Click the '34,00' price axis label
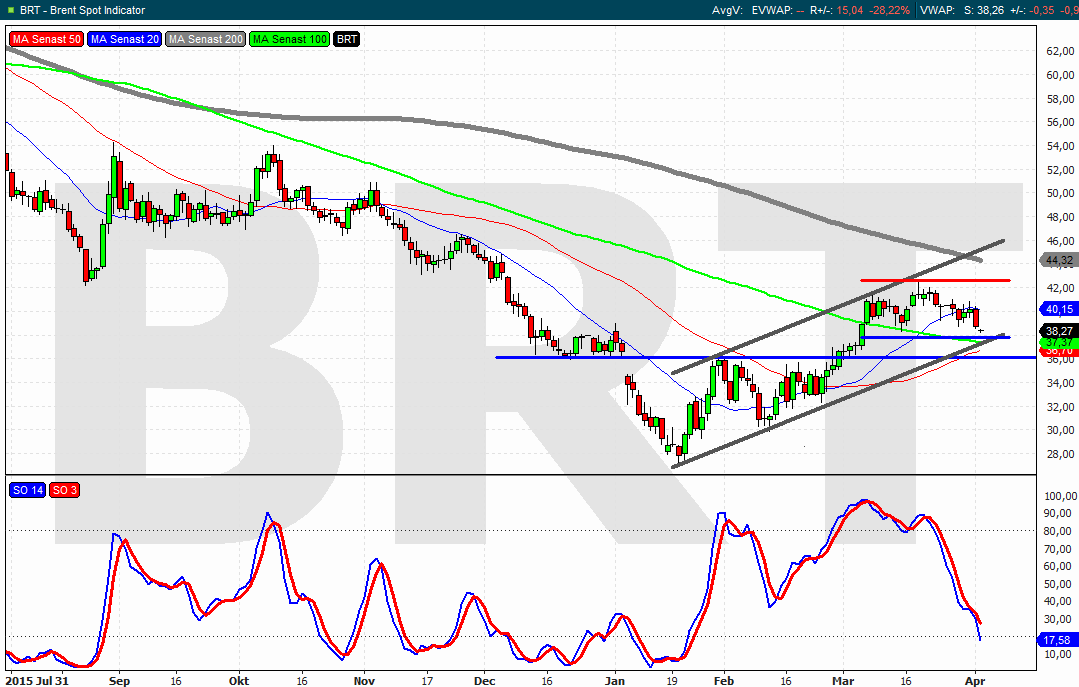The image size is (1079, 687). click(1060, 383)
